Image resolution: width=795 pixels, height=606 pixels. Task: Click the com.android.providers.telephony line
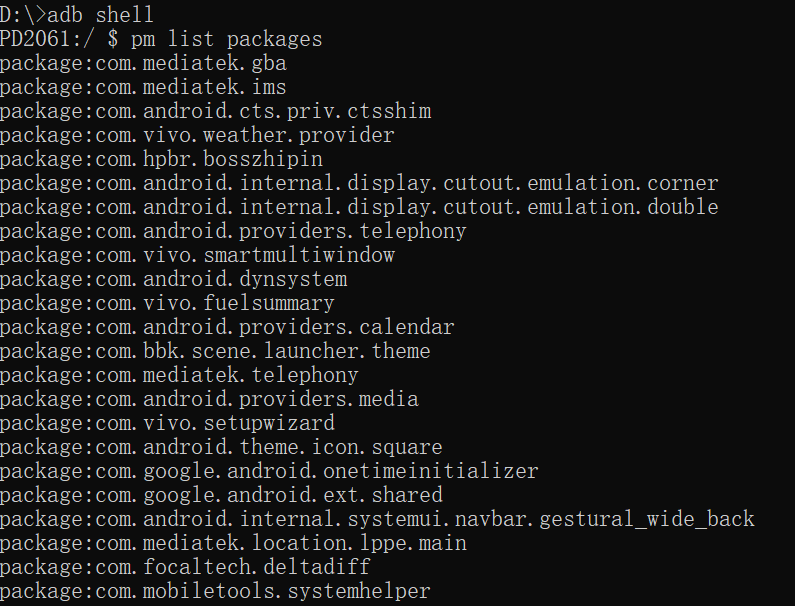233,231
